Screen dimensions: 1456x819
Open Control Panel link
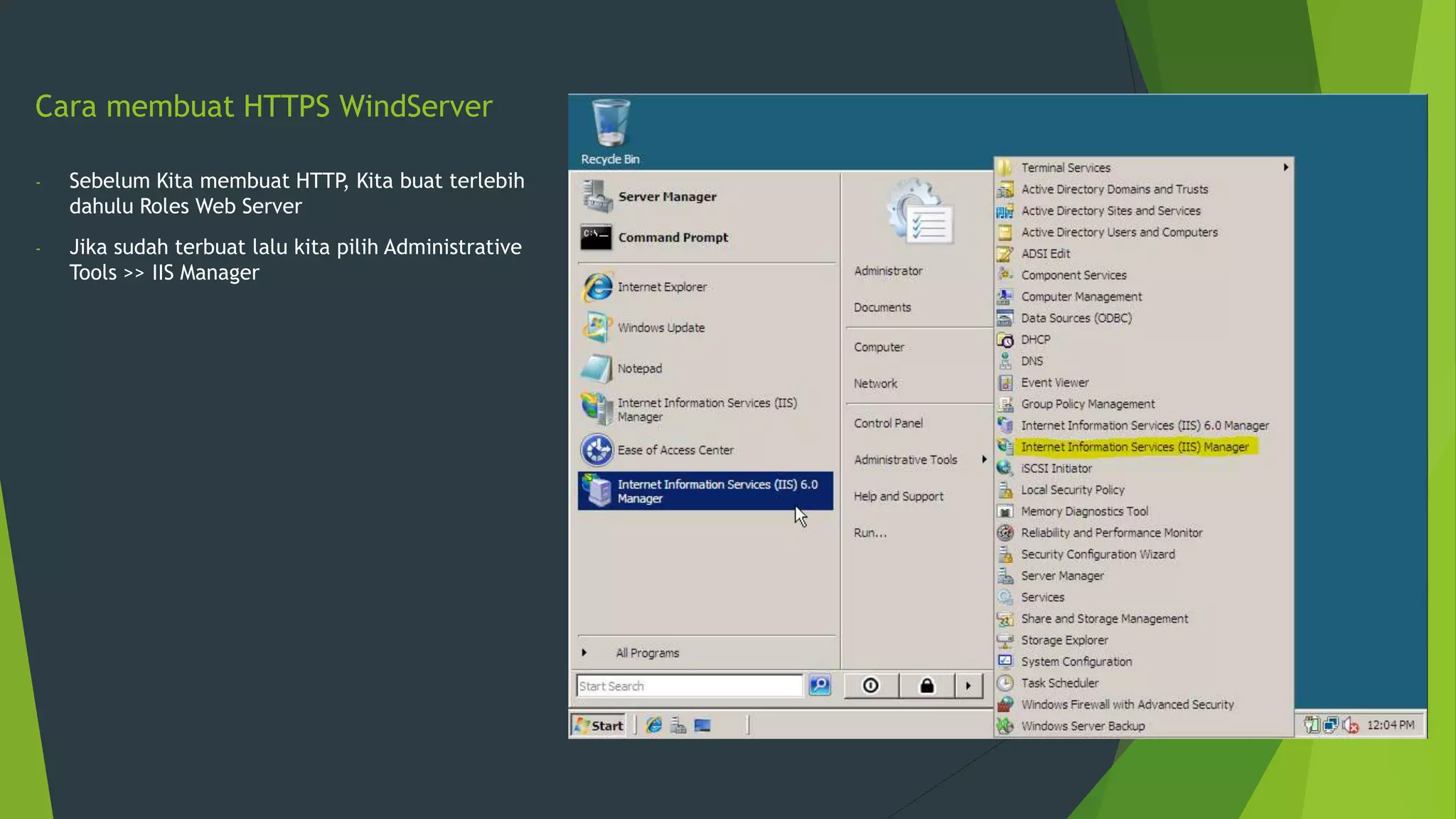point(888,424)
